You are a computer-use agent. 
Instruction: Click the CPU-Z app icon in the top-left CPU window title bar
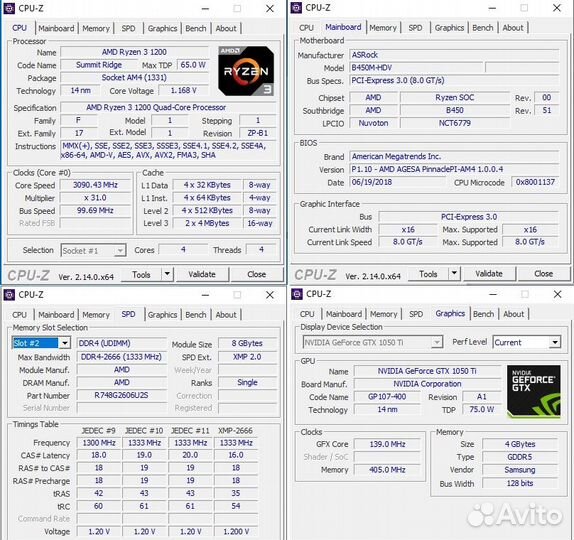(x=9, y=8)
